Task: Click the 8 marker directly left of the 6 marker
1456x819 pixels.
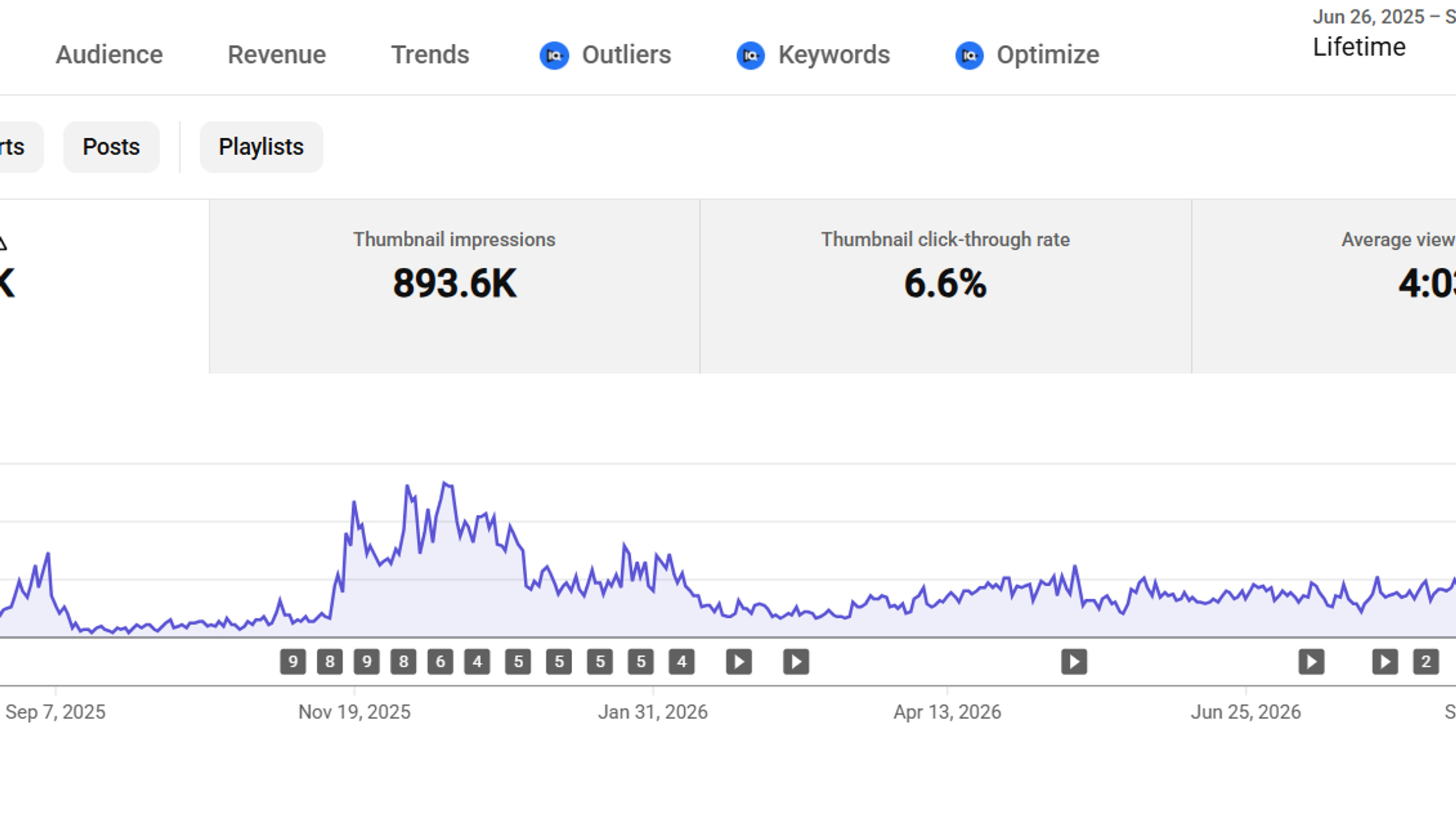Action: coord(404,662)
